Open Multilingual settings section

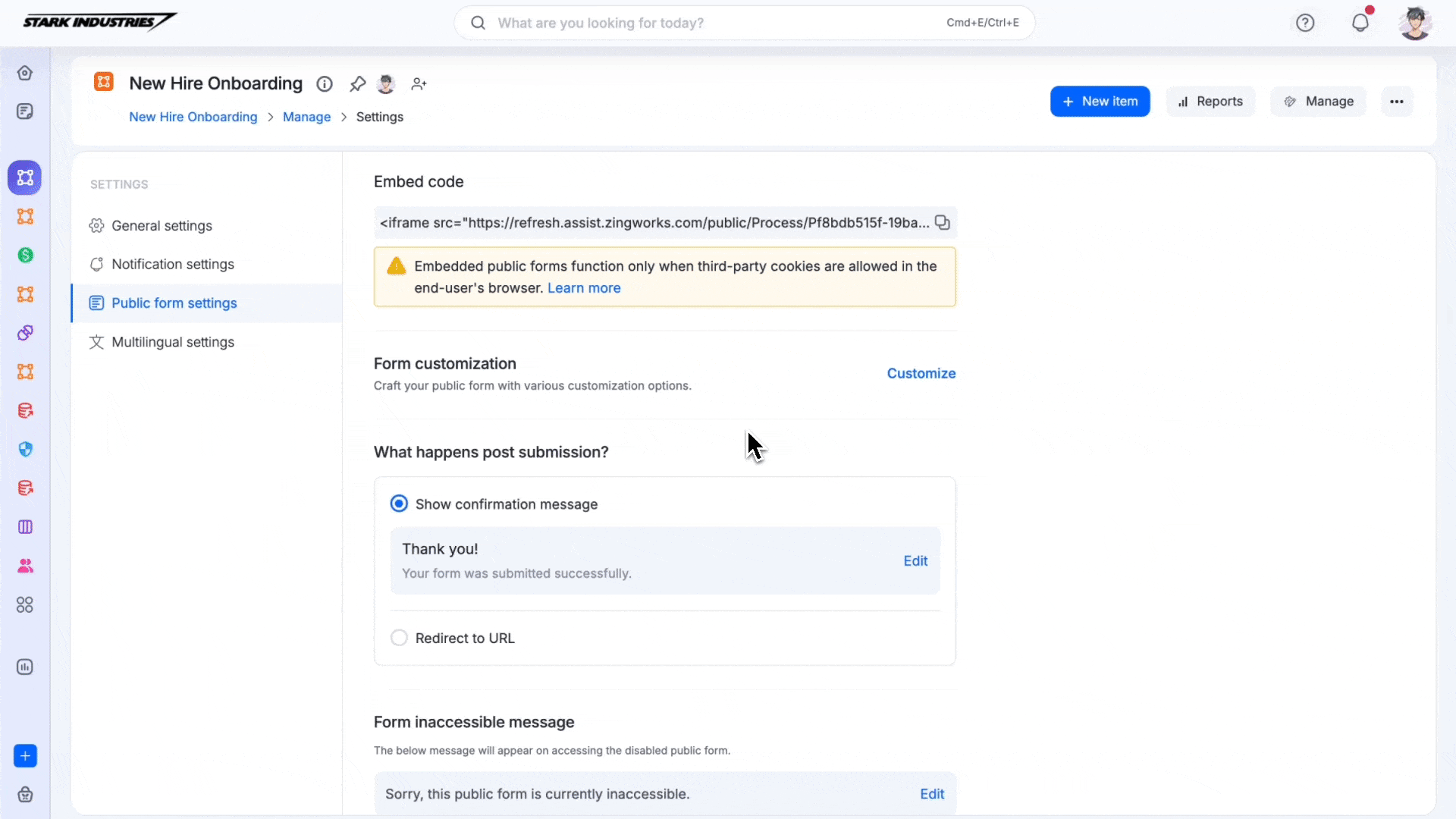tap(173, 342)
